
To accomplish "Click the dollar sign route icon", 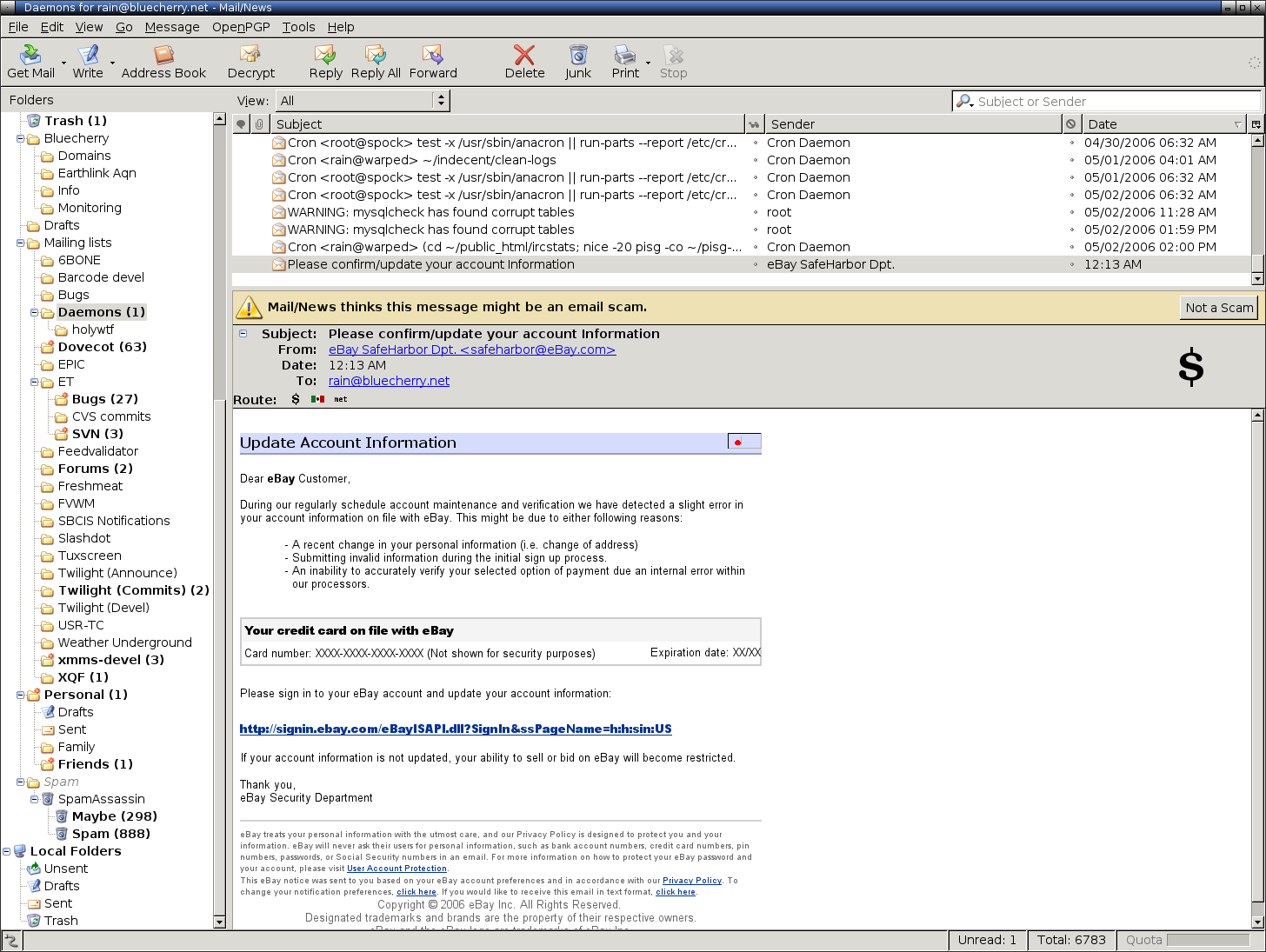I will tap(296, 399).
